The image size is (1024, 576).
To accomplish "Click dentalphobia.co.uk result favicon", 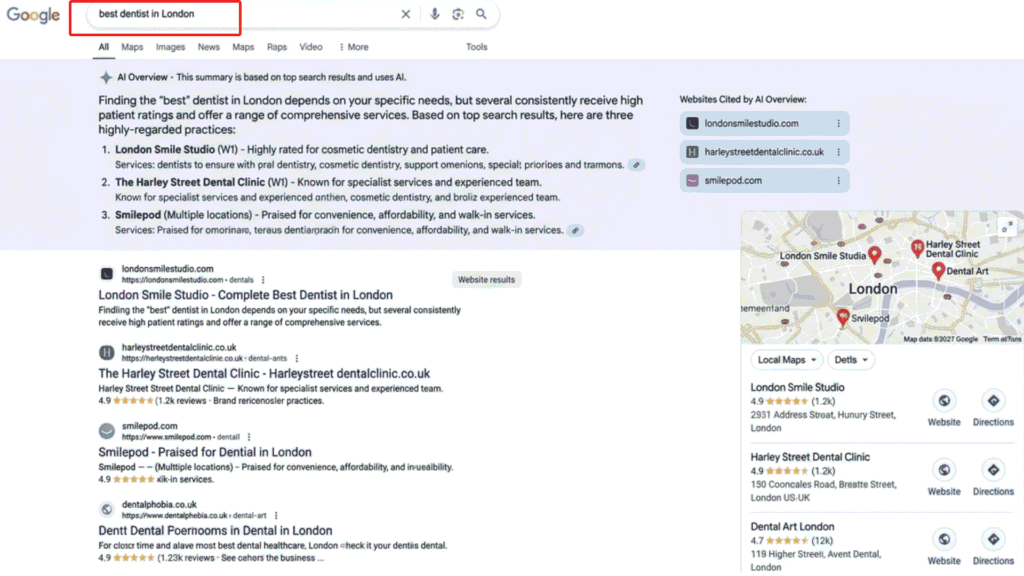I will click(x=106, y=509).
